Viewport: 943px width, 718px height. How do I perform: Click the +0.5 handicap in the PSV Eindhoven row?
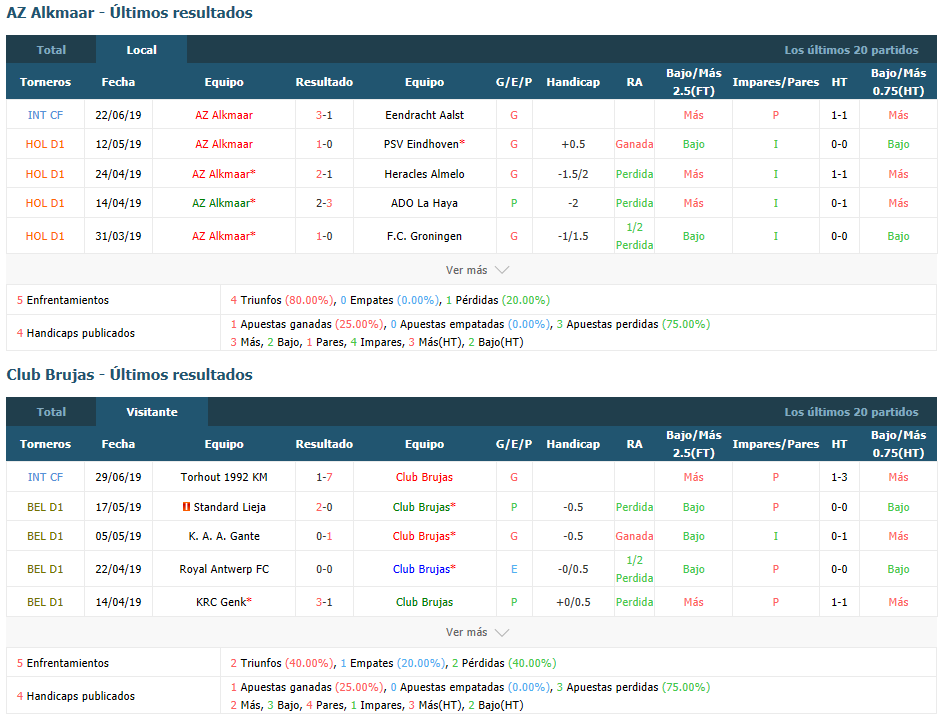pos(573,144)
